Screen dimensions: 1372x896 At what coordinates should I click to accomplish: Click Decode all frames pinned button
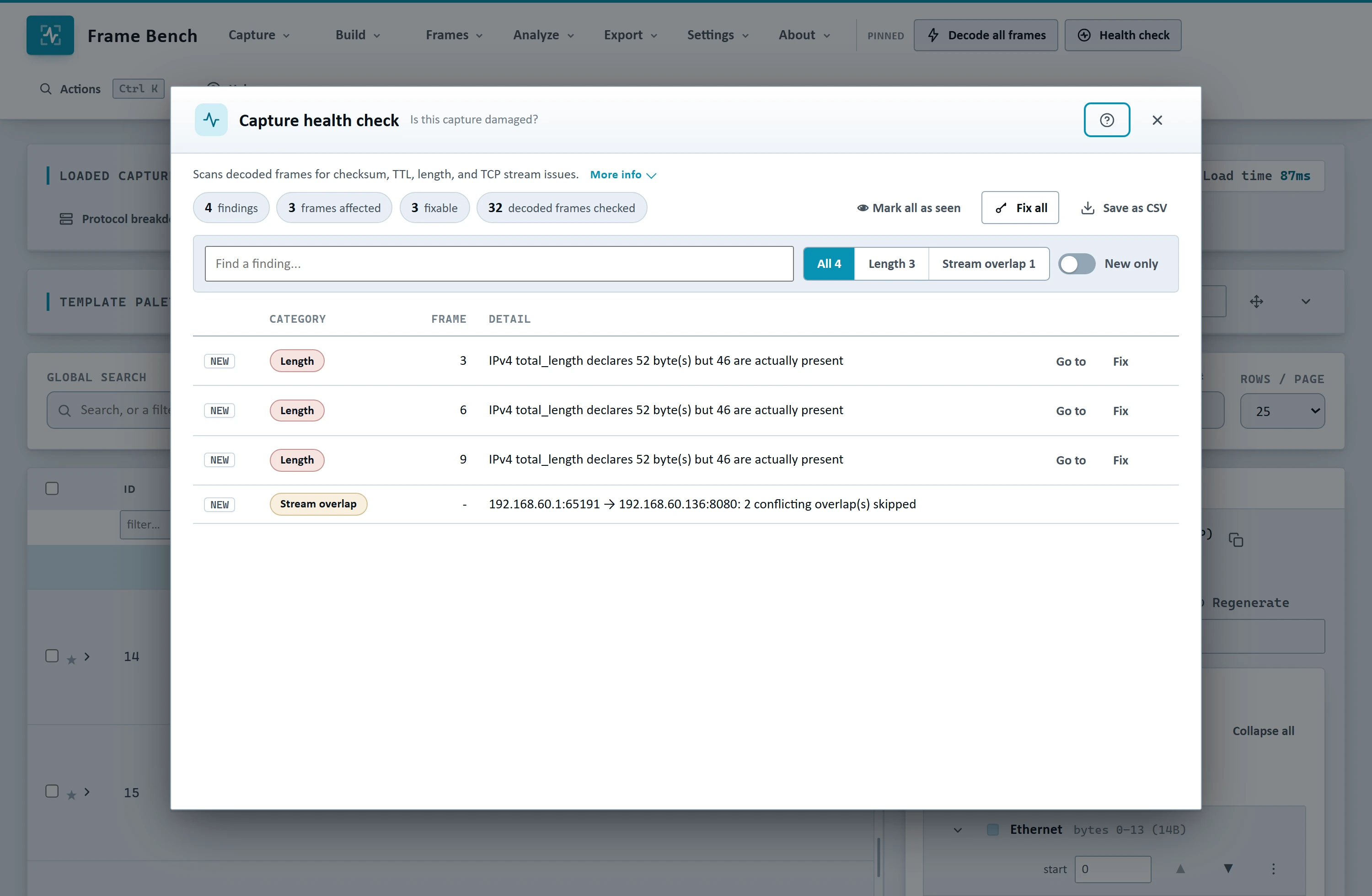(x=985, y=35)
